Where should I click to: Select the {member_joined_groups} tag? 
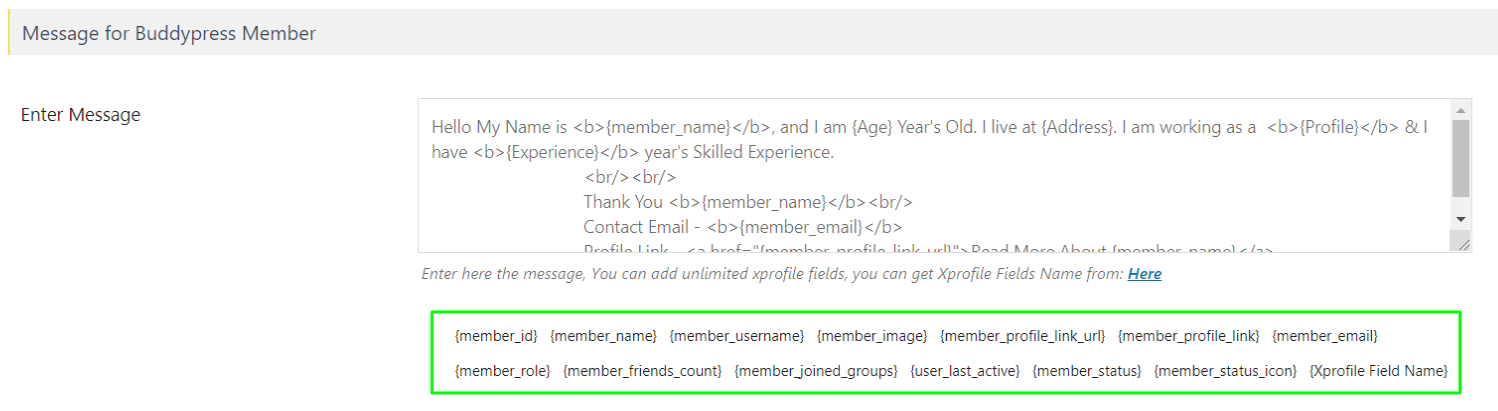(x=815, y=371)
